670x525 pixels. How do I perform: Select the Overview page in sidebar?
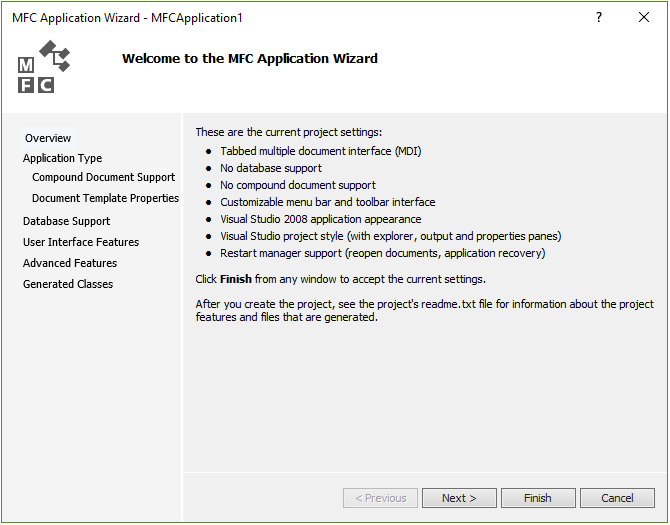[48, 138]
